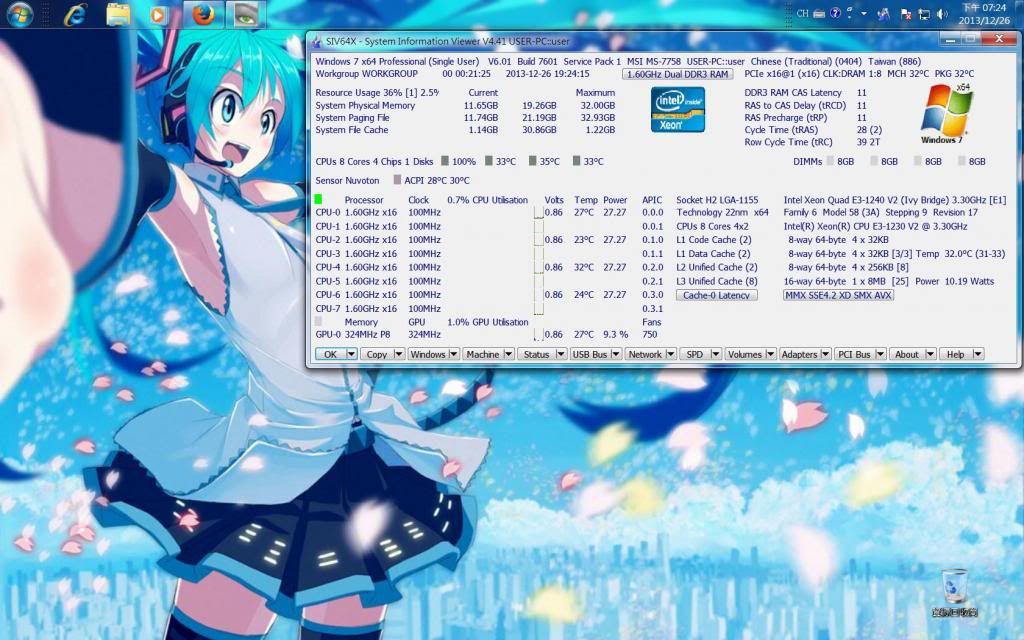1024x640 pixels.
Task: Click 'L3 Unified Cache (8)' text
Action: tap(717, 281)
